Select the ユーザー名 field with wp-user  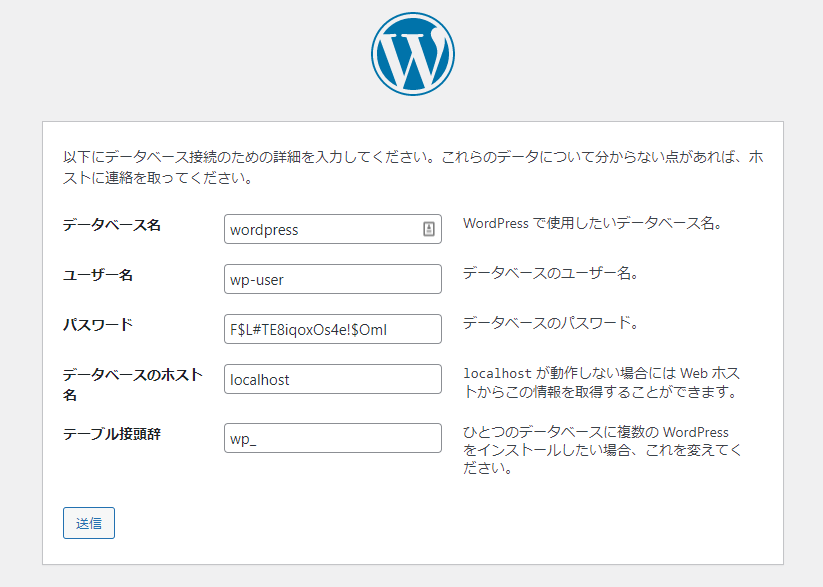coord(333,279)
